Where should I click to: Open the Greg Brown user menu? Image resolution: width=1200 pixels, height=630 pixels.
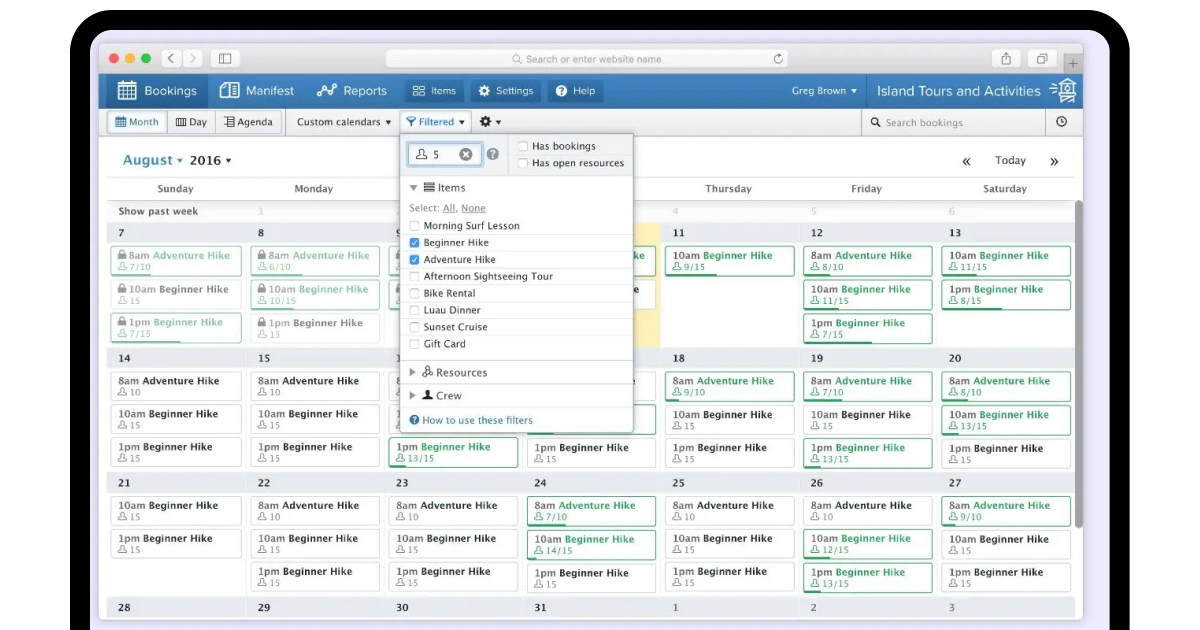pos(824,91)
